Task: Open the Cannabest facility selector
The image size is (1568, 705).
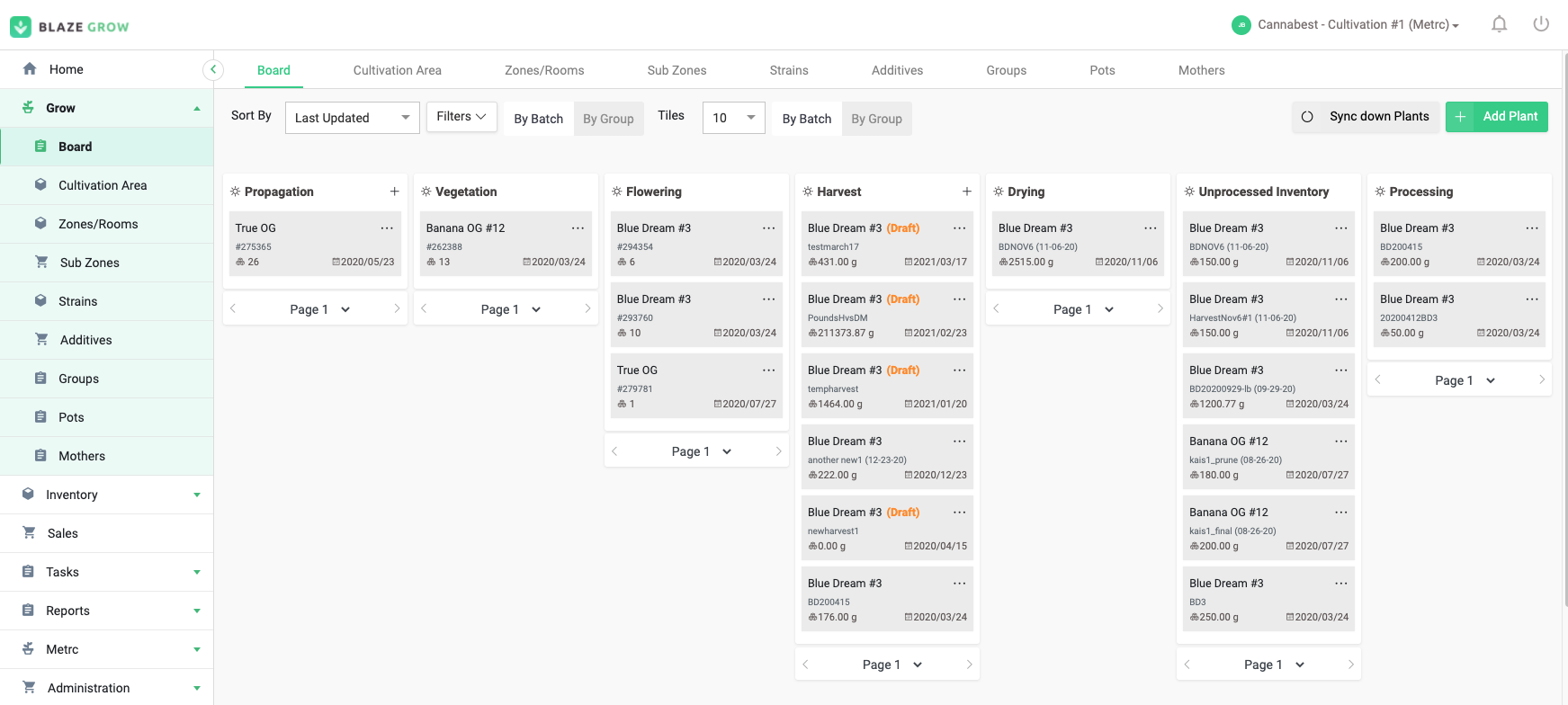Action: coord(1347,25)
